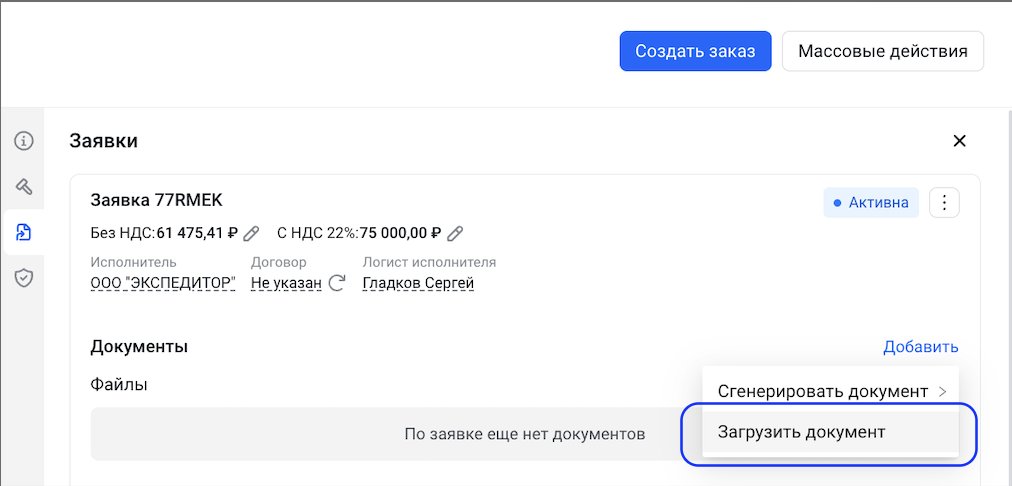This screenshot has width=1012, height=486.
Task: Refresh the contract with circular arrow icon
Action: 337,283
